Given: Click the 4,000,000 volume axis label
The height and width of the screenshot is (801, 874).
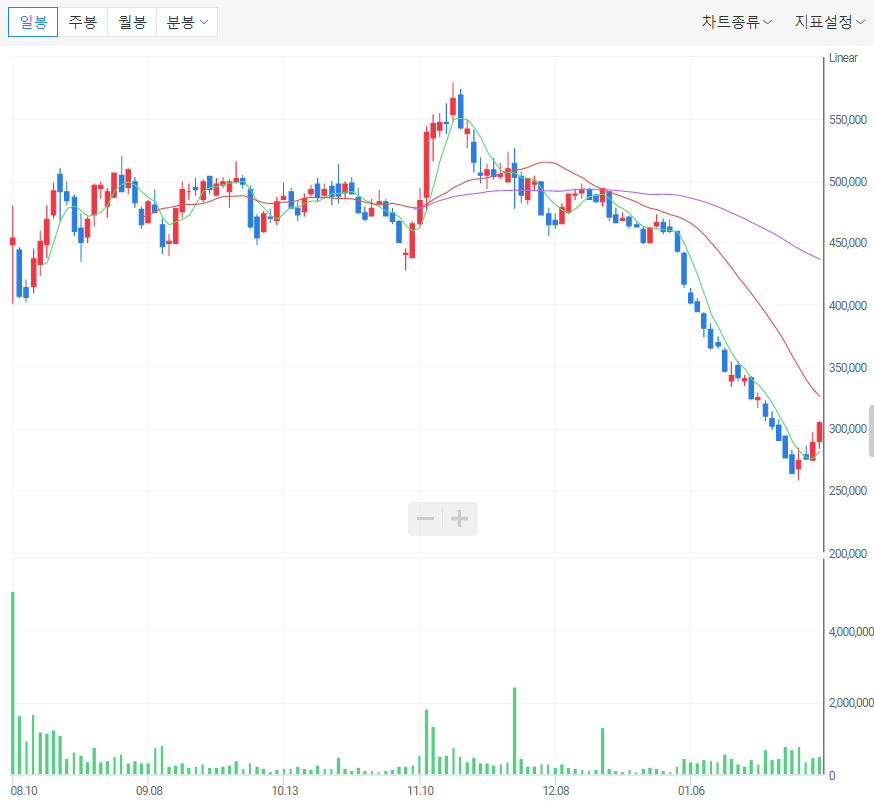Looking at the screenshot, I should [x=851, y=632].
